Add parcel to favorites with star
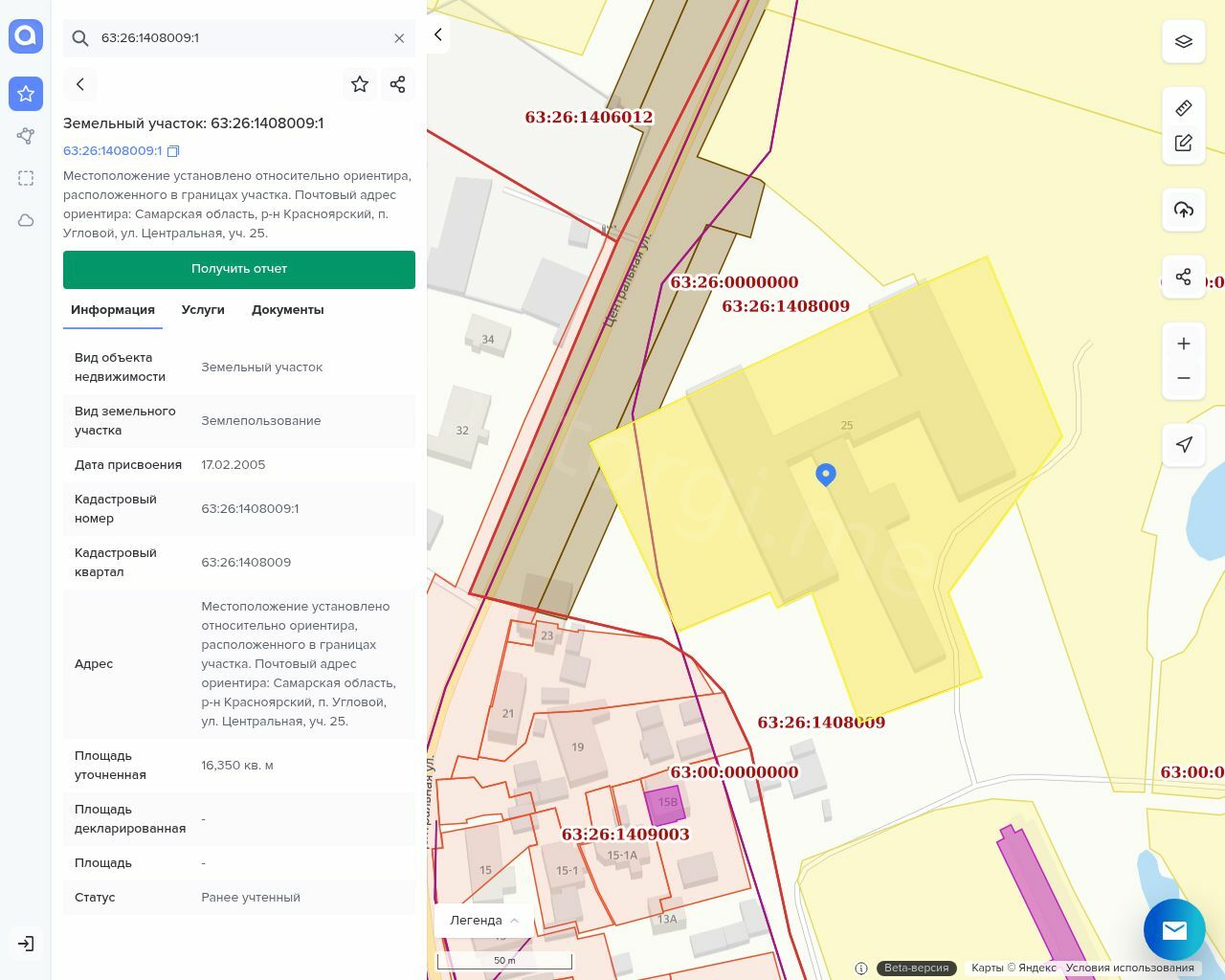Image resolution: width=1225 pixels, height=980 pixels. pyautogui.click(x=360, y=84)
